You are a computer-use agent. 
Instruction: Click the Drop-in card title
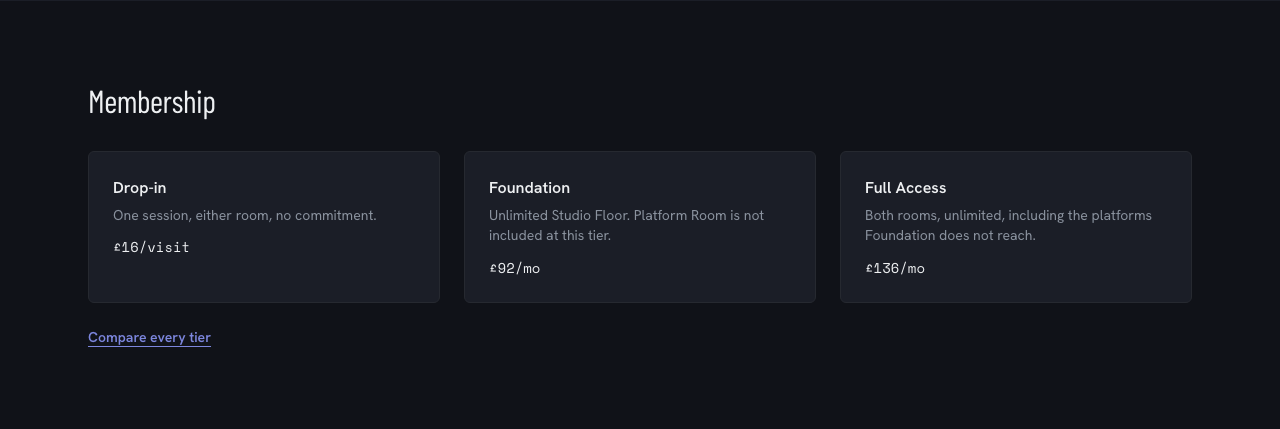click(x=140, y=188)
